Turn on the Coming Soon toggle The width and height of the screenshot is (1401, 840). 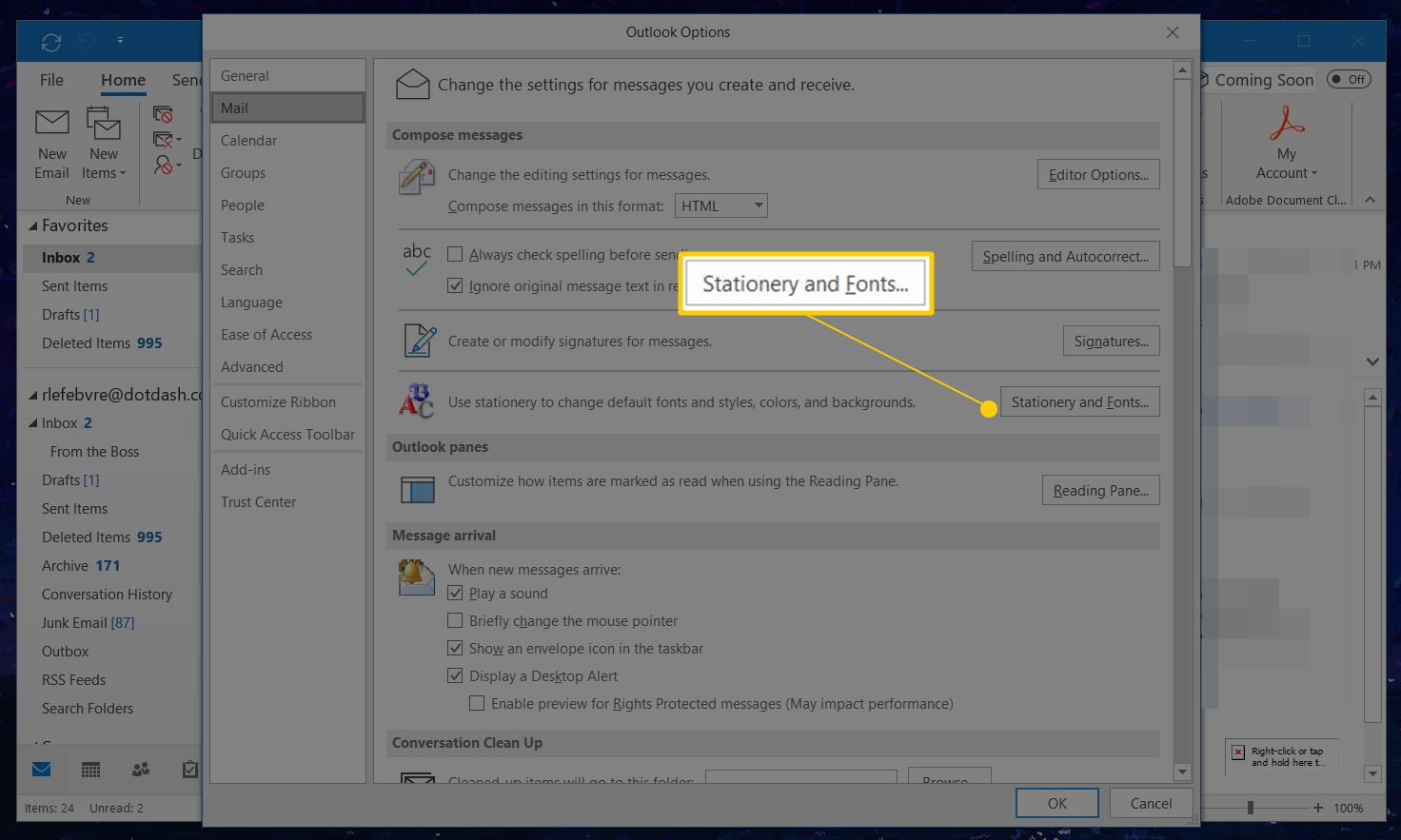pos(1349,80)
